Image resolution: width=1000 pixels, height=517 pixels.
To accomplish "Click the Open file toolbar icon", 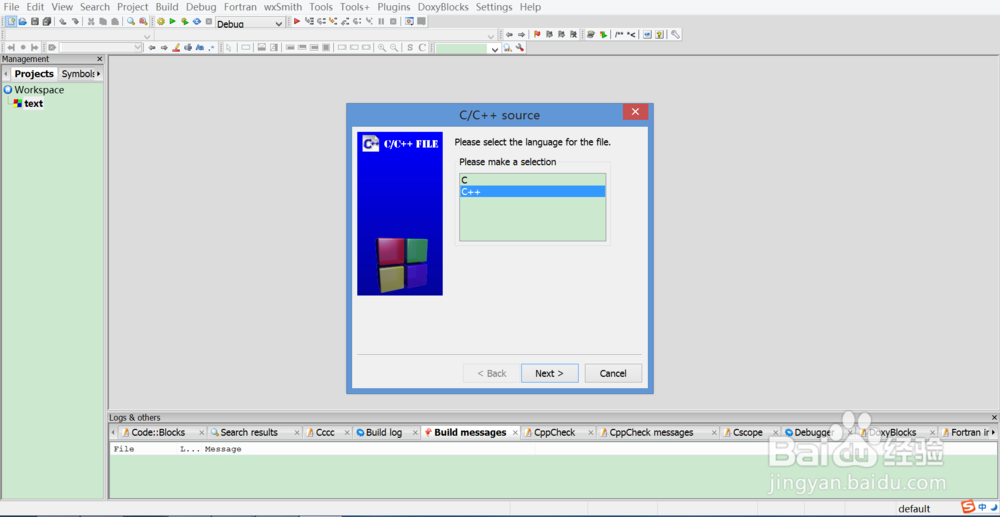I will [22, 21].
